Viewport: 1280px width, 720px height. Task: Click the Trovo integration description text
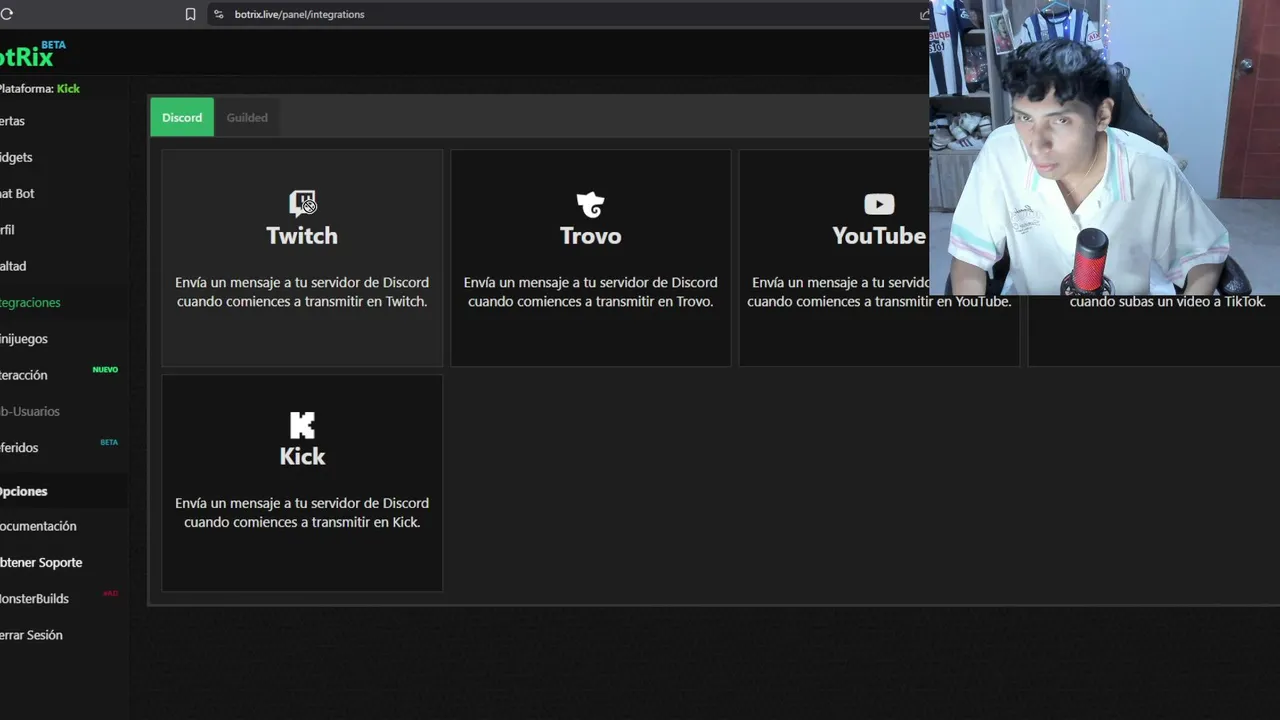pos(590,292)
